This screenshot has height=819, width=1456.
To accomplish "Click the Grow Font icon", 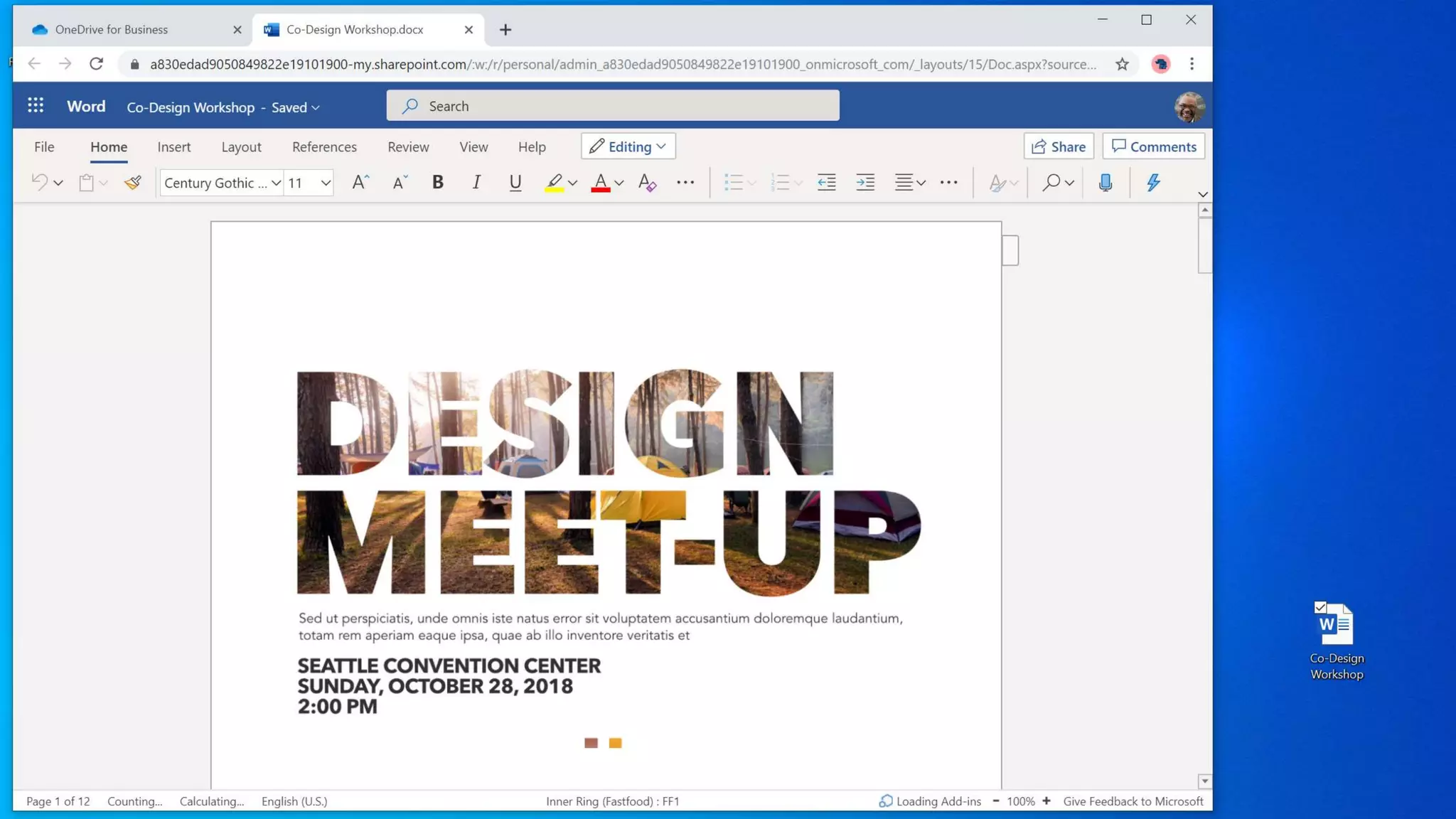I will click(x=360, y=183).
